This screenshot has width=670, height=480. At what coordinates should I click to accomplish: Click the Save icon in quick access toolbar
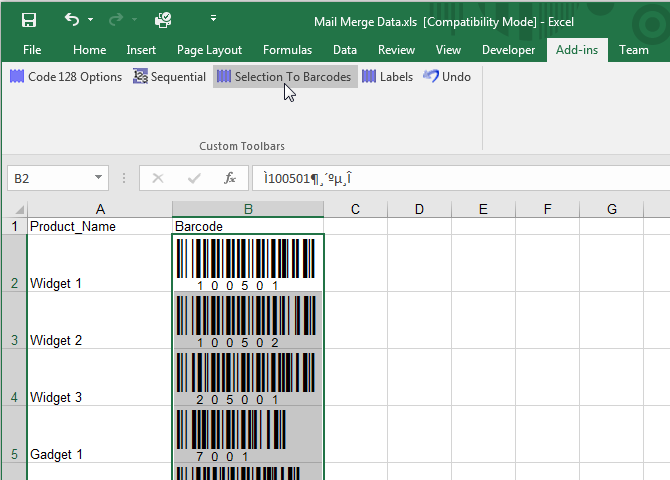point(29,20)
